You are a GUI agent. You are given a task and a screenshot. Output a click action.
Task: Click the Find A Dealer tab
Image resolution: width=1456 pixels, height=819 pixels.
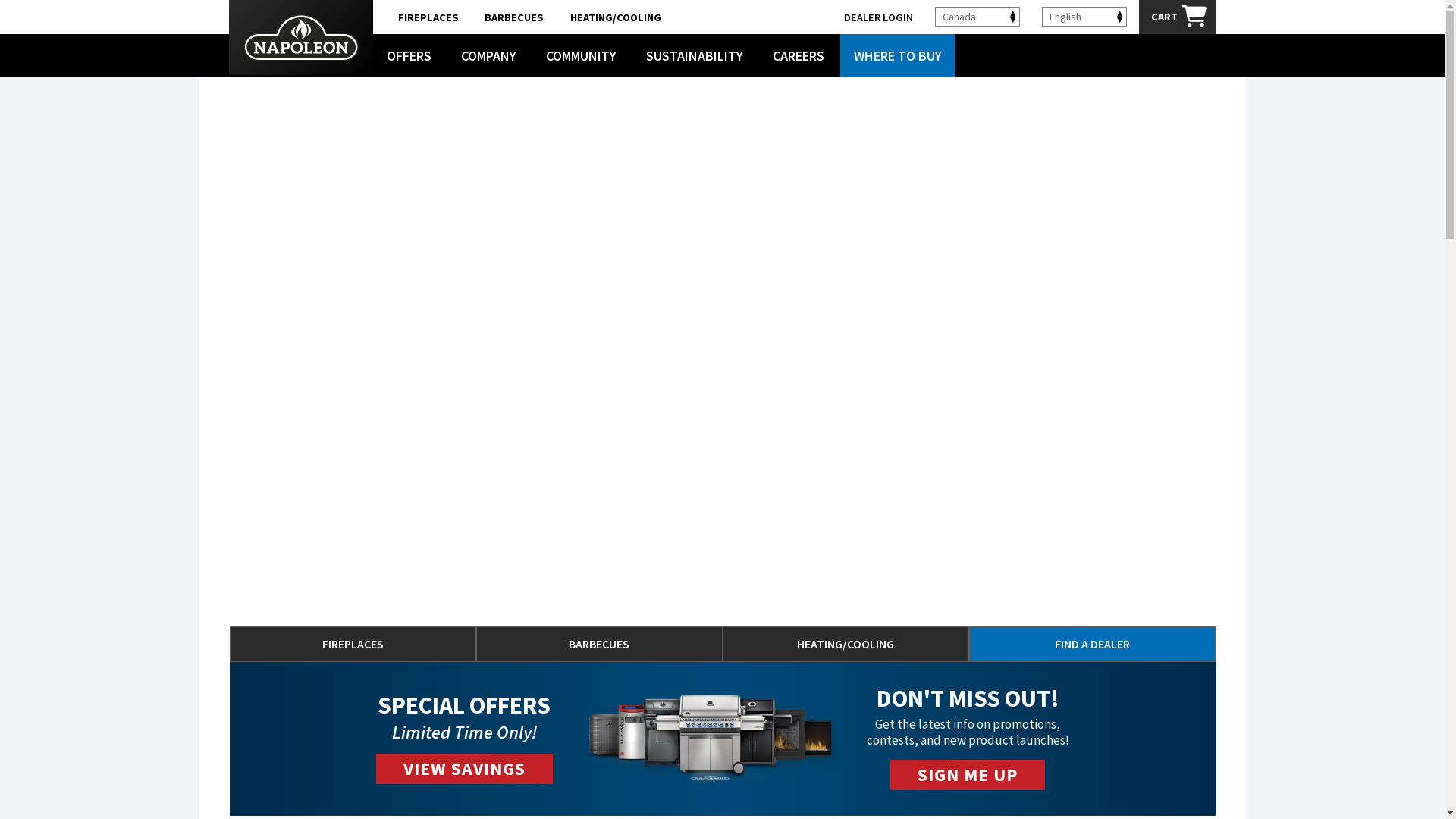(1092, 644)
